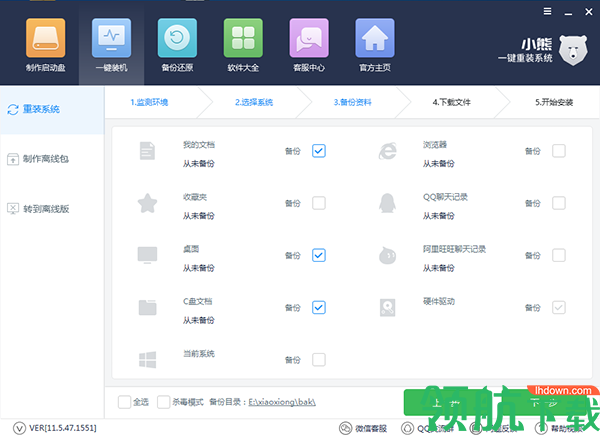Click the C盘文档 folder icon
This screenshot has height=438, width=600.
point(147,308)
